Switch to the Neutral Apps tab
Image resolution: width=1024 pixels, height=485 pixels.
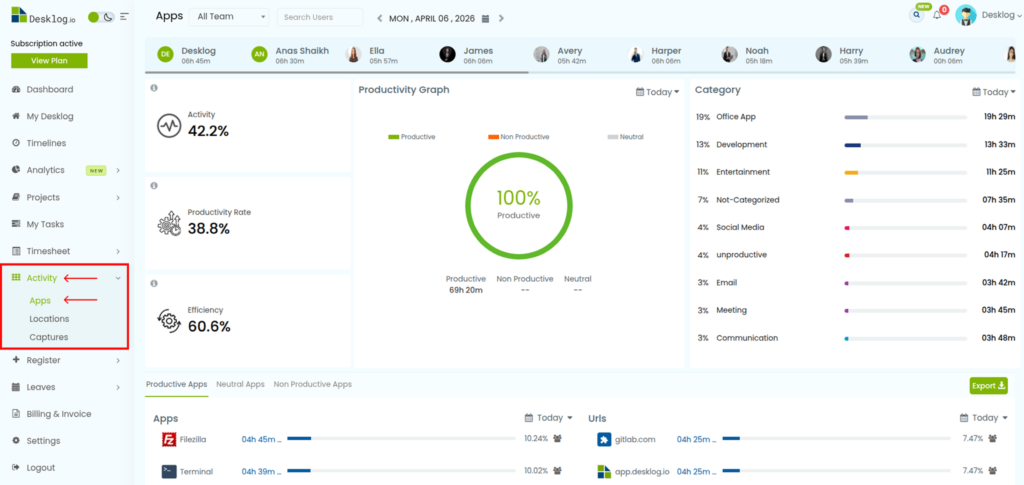click(x=240, y=384)
